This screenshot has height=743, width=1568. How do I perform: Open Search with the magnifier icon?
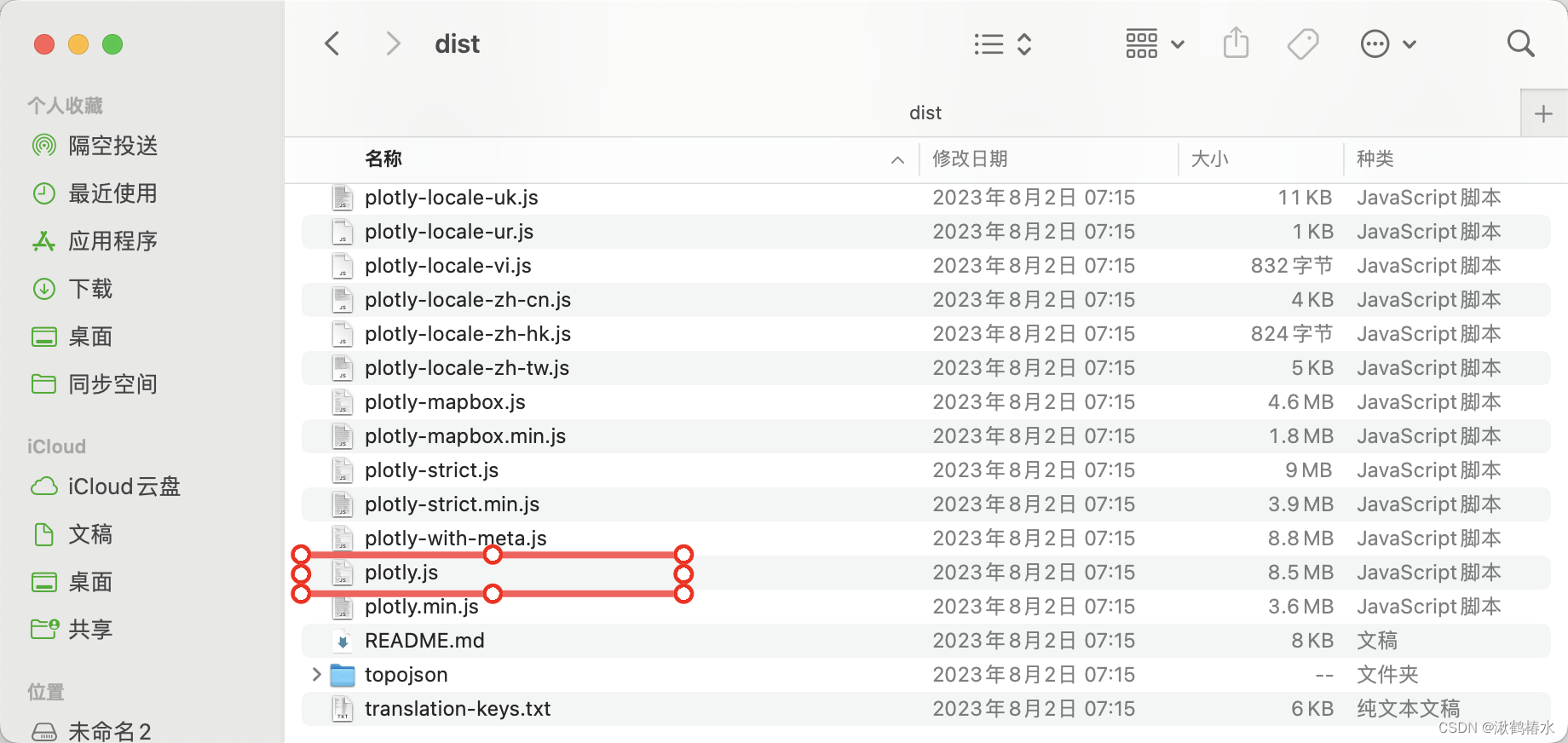pyautogui.click(x=1520, y=43)
